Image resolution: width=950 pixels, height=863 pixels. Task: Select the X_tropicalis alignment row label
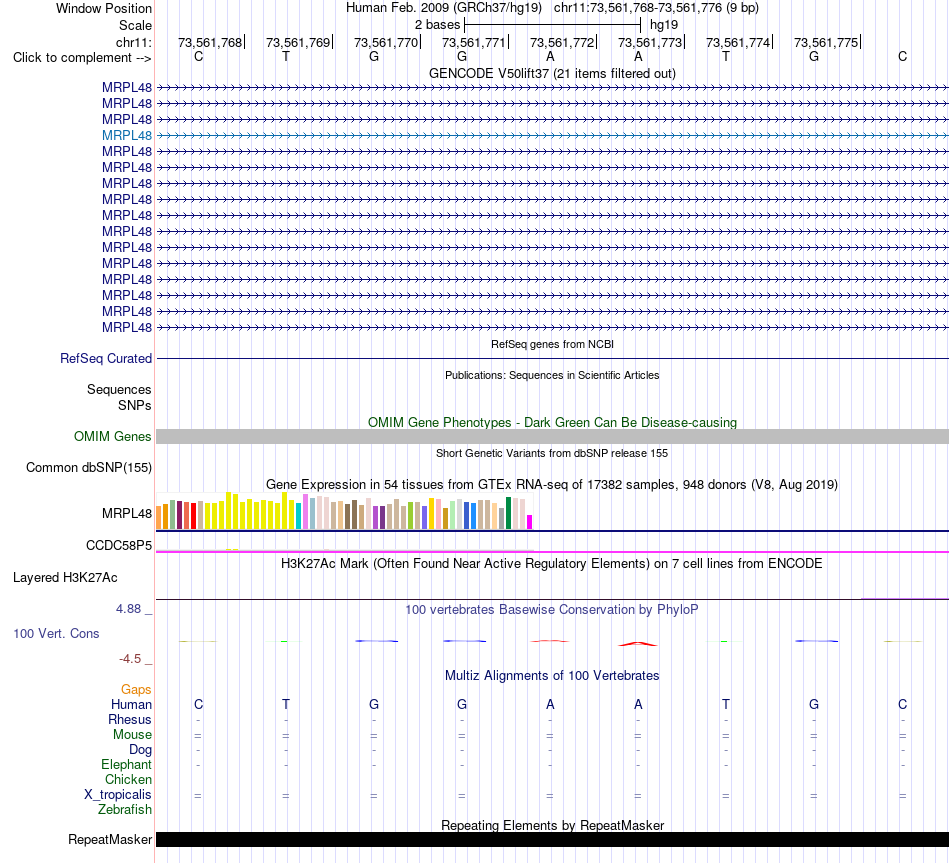click(118, 794)
